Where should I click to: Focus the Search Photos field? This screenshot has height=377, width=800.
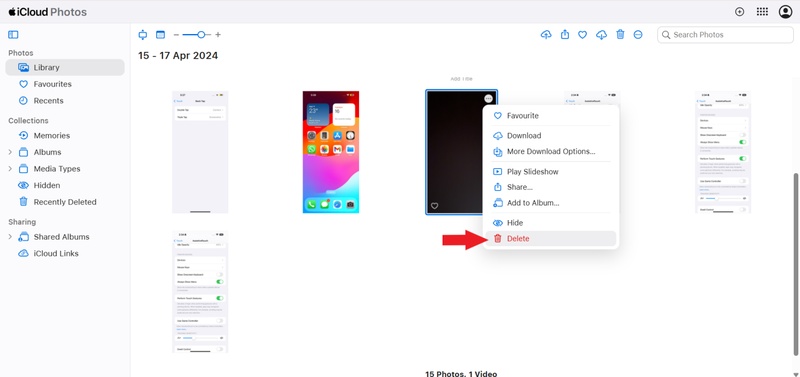[725, 35]
